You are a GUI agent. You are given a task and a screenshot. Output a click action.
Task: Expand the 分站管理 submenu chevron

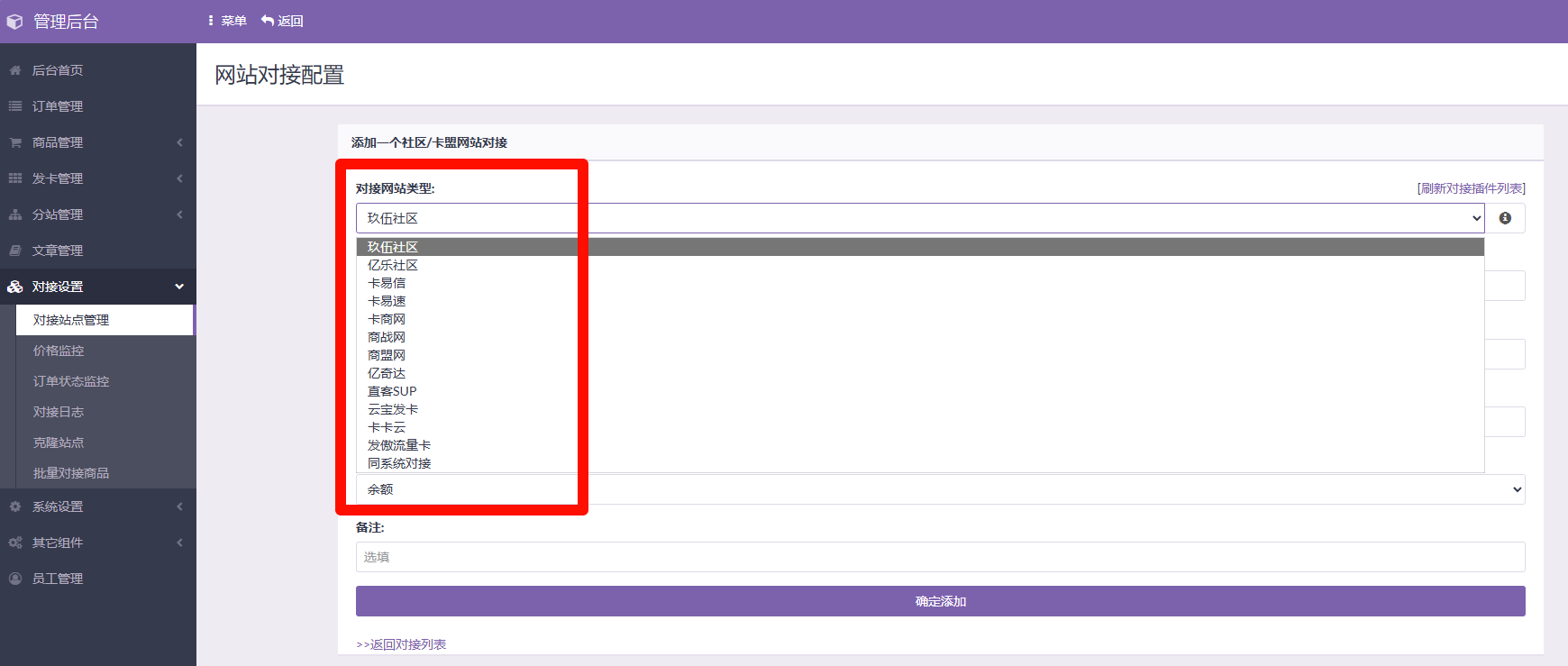(179, 214)
